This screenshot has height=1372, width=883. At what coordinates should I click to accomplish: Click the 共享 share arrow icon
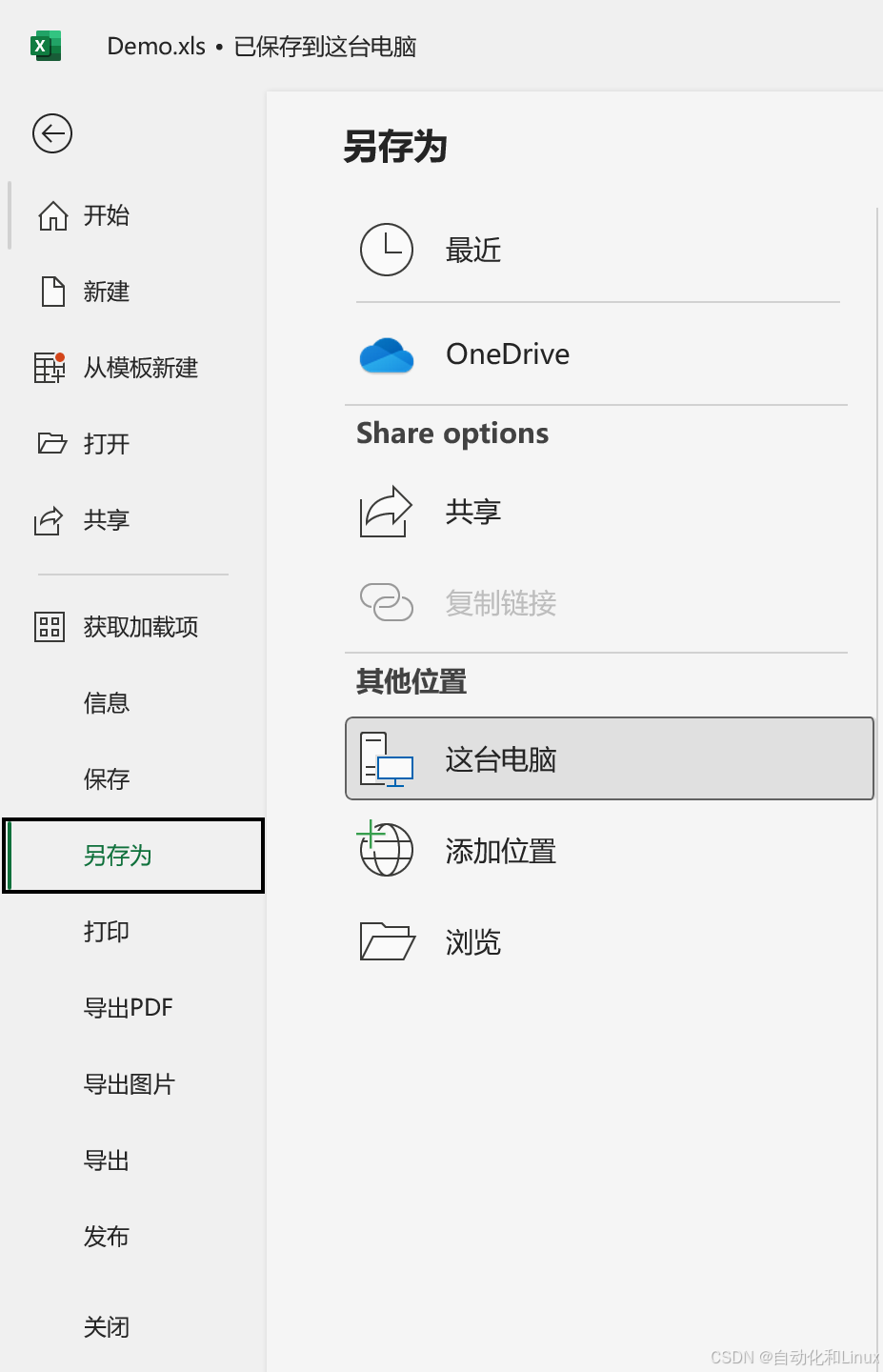[x=386, y=511]
